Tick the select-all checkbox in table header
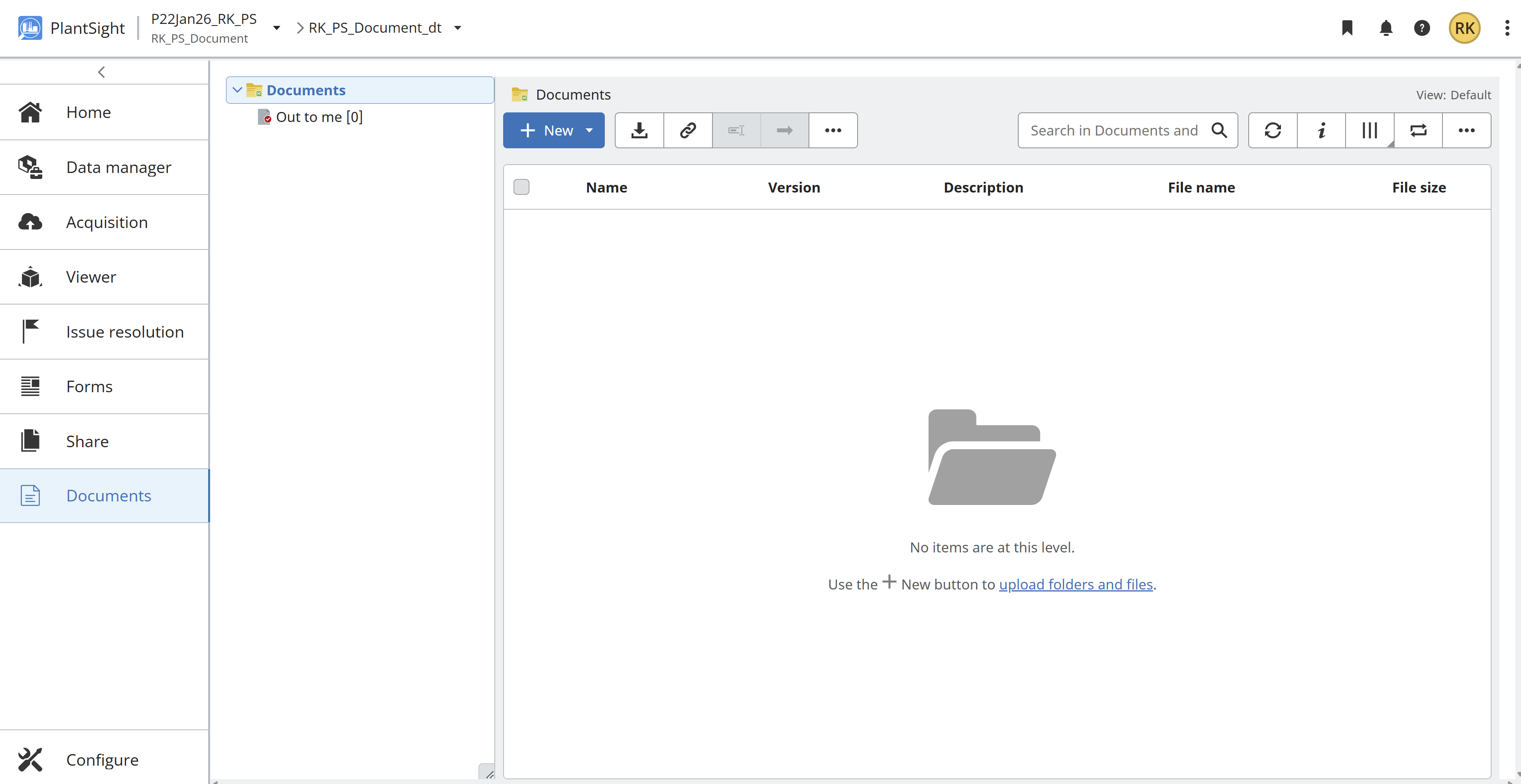Screen dimensions: 1521x784 coord(521,187)
